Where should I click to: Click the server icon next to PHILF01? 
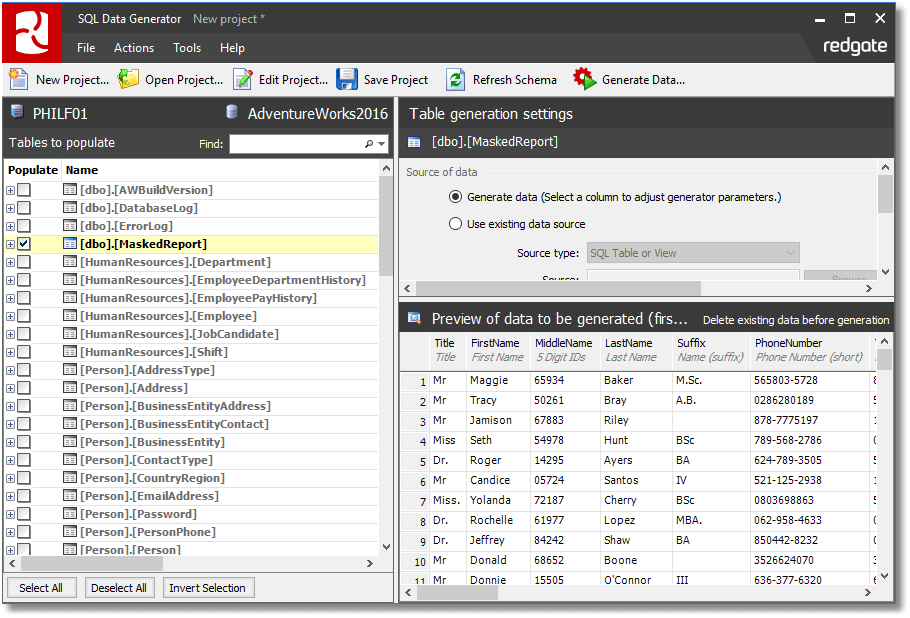point(16,113)
